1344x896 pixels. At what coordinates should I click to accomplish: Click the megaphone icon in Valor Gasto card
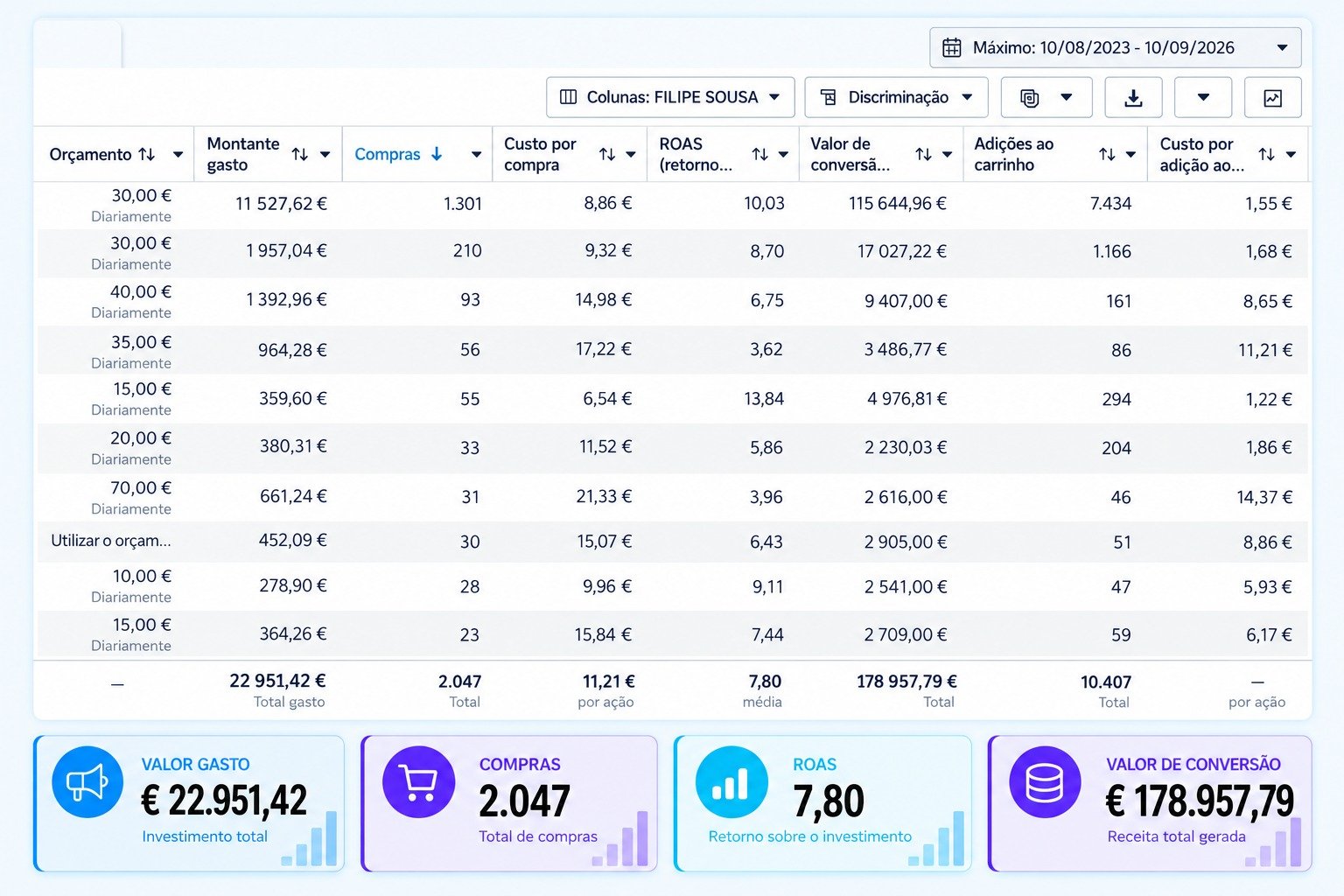point(87,781)
